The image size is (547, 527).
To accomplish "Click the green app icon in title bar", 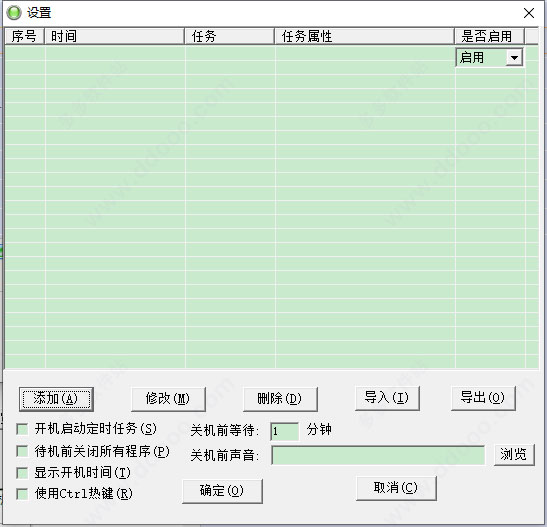I will [14, 13].
